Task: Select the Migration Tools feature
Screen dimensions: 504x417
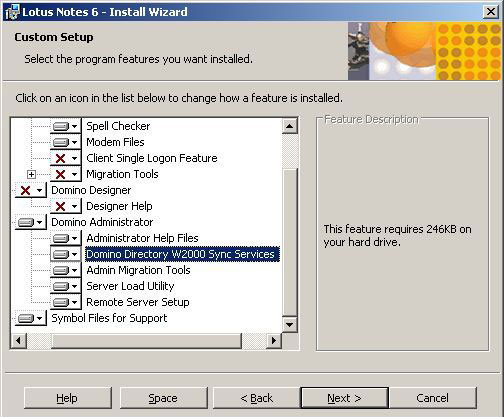Action: (122, 174)
